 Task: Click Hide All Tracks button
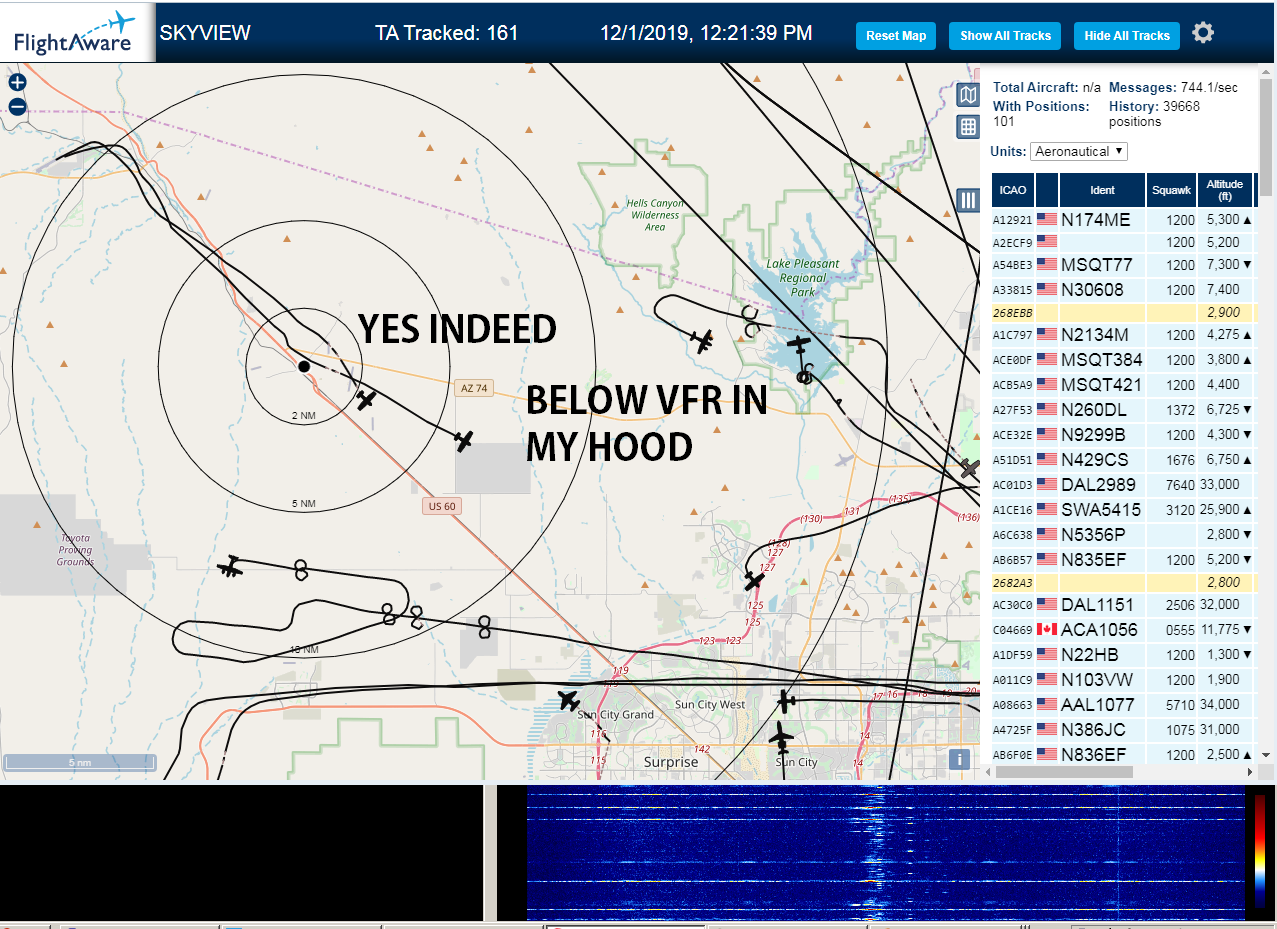pyautogui.click(x=1127, y=36)
